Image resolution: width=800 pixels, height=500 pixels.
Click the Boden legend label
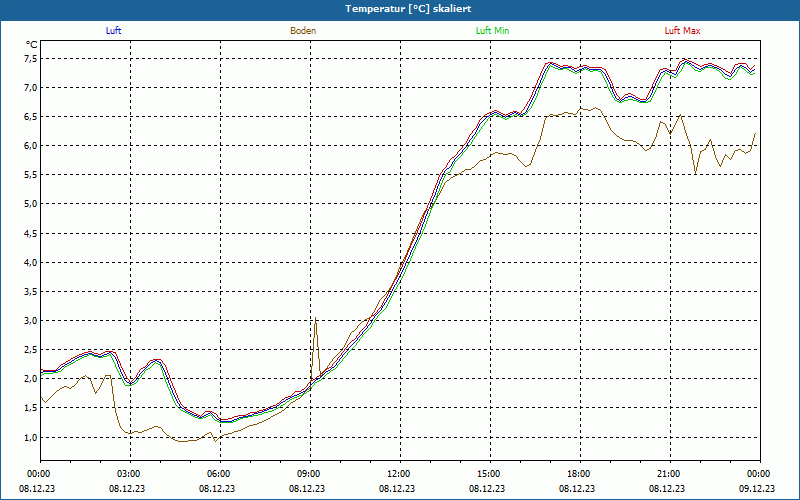(x=303, y=31)
